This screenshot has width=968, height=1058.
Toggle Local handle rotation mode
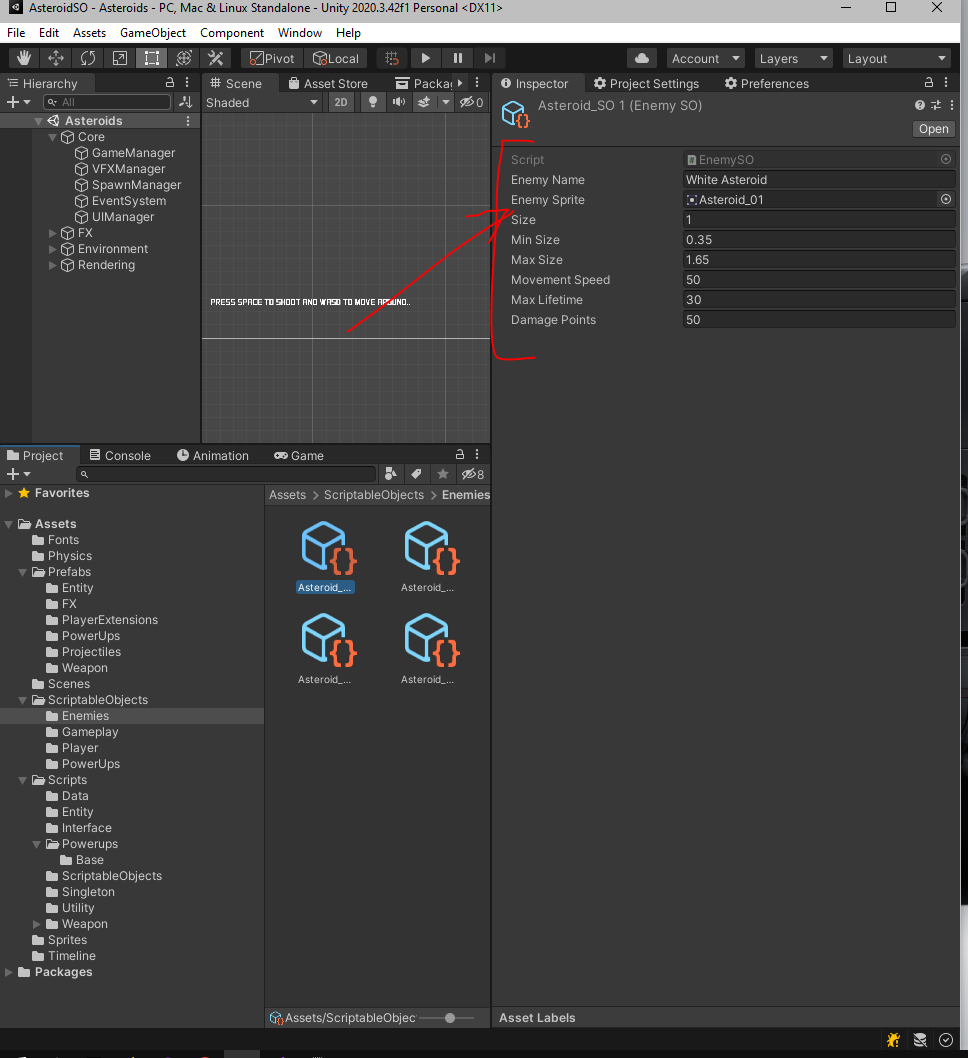pos(336,57)
